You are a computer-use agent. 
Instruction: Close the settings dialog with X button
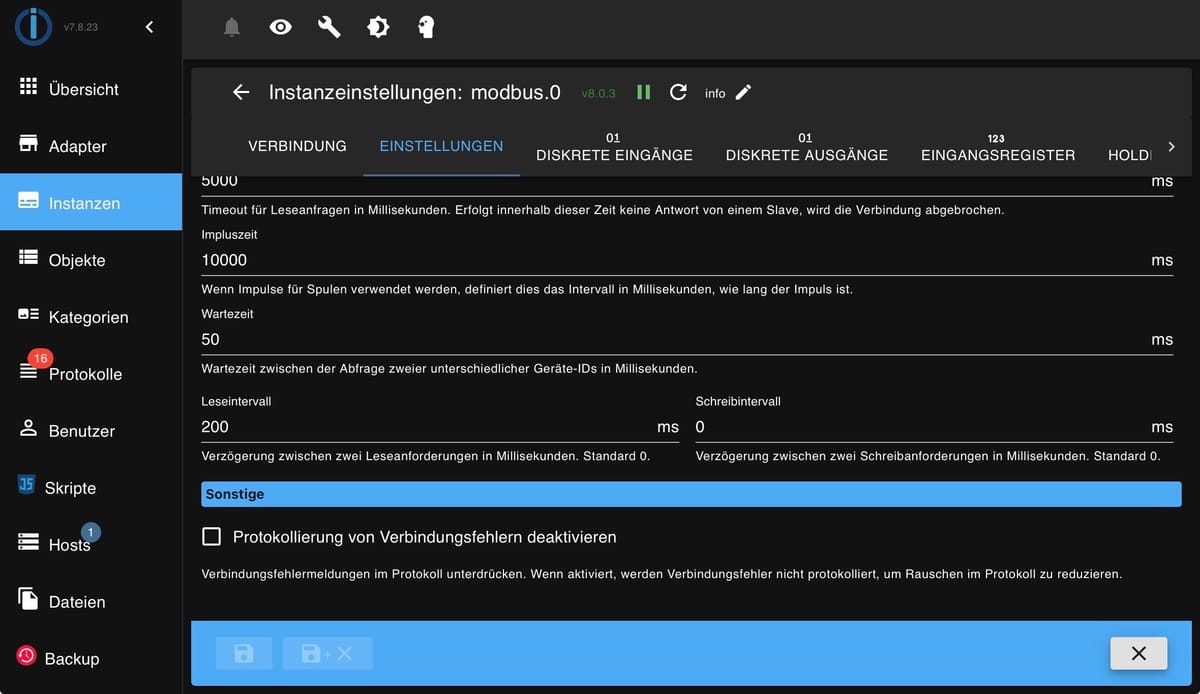tap(1139, 653)
